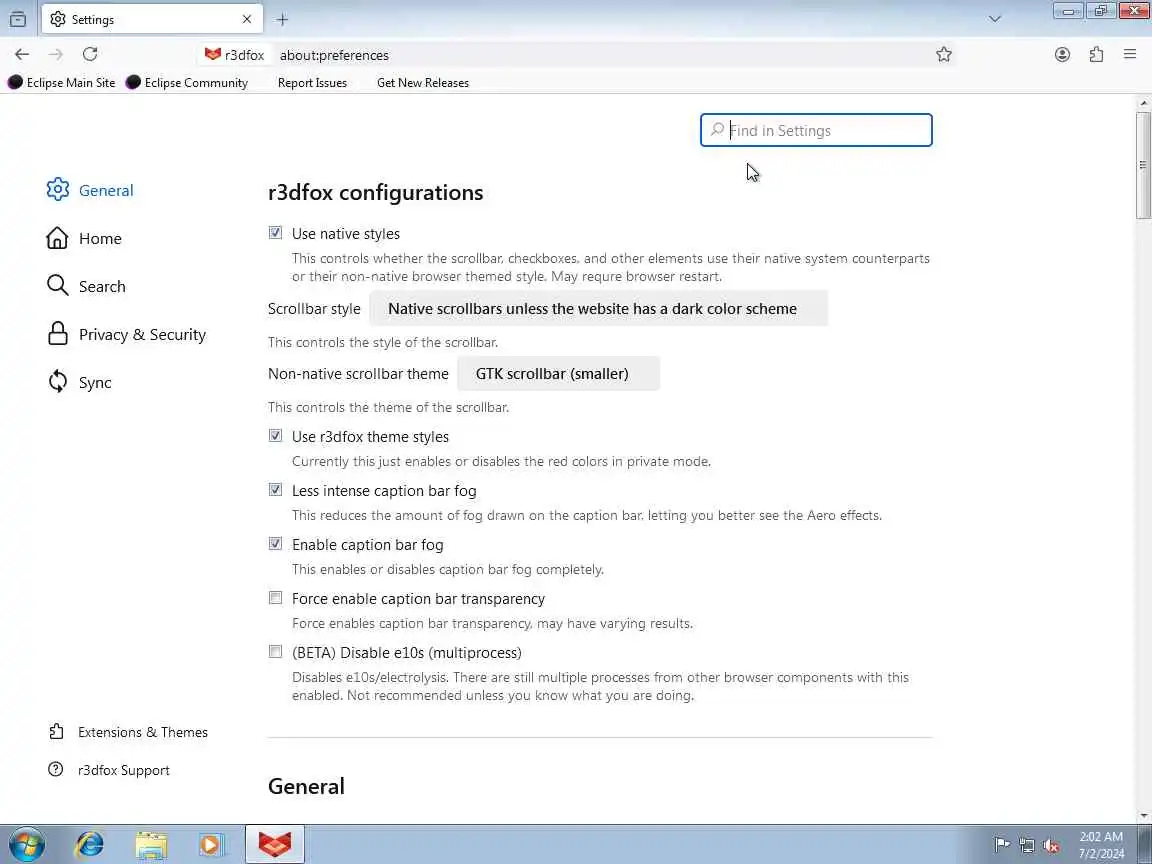Focus the Find in Settings search box
This screenshot has height=864, width=1152.
[816, 130]
